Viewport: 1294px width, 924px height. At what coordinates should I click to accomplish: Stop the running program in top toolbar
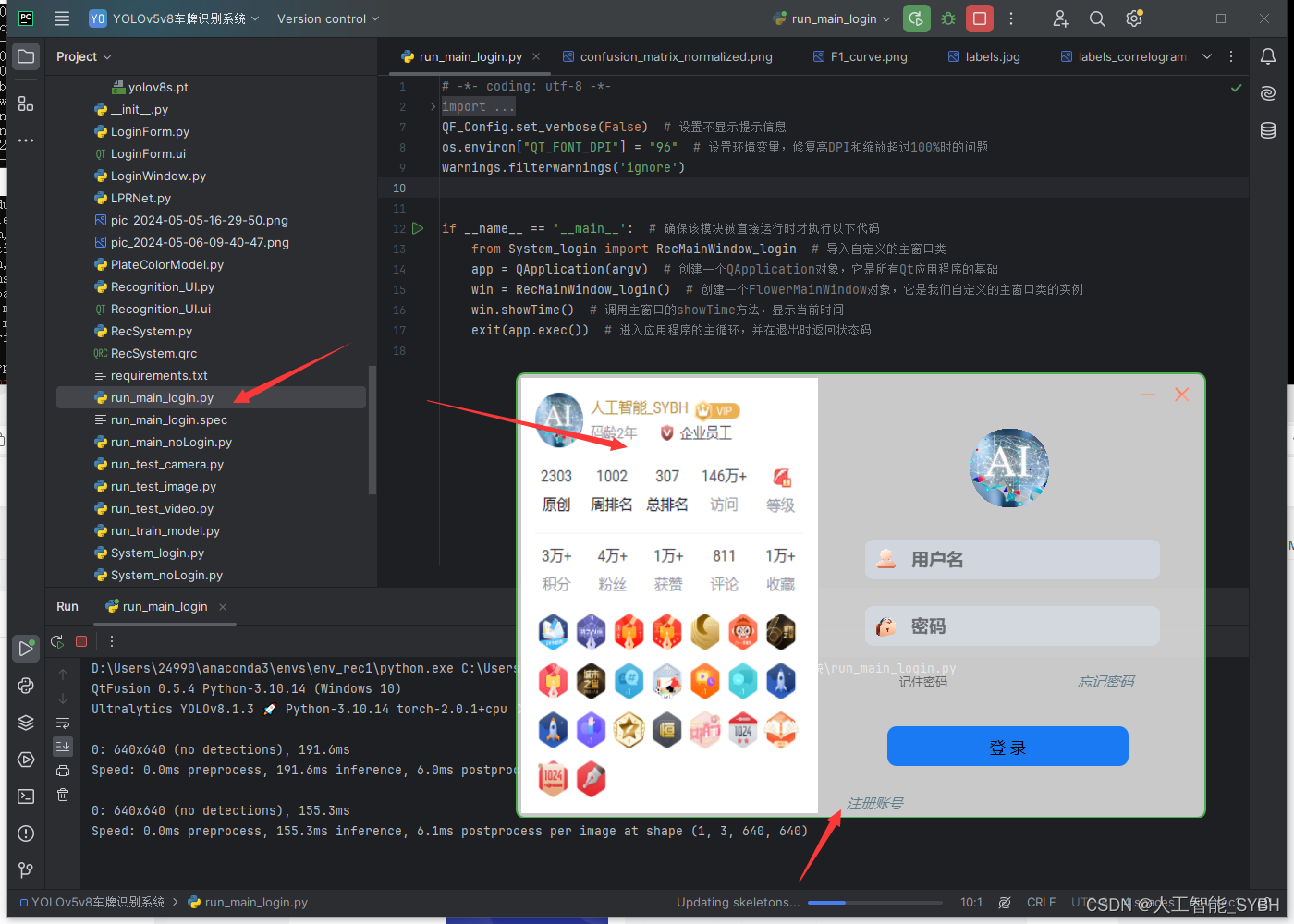click(x=980, y=18)
